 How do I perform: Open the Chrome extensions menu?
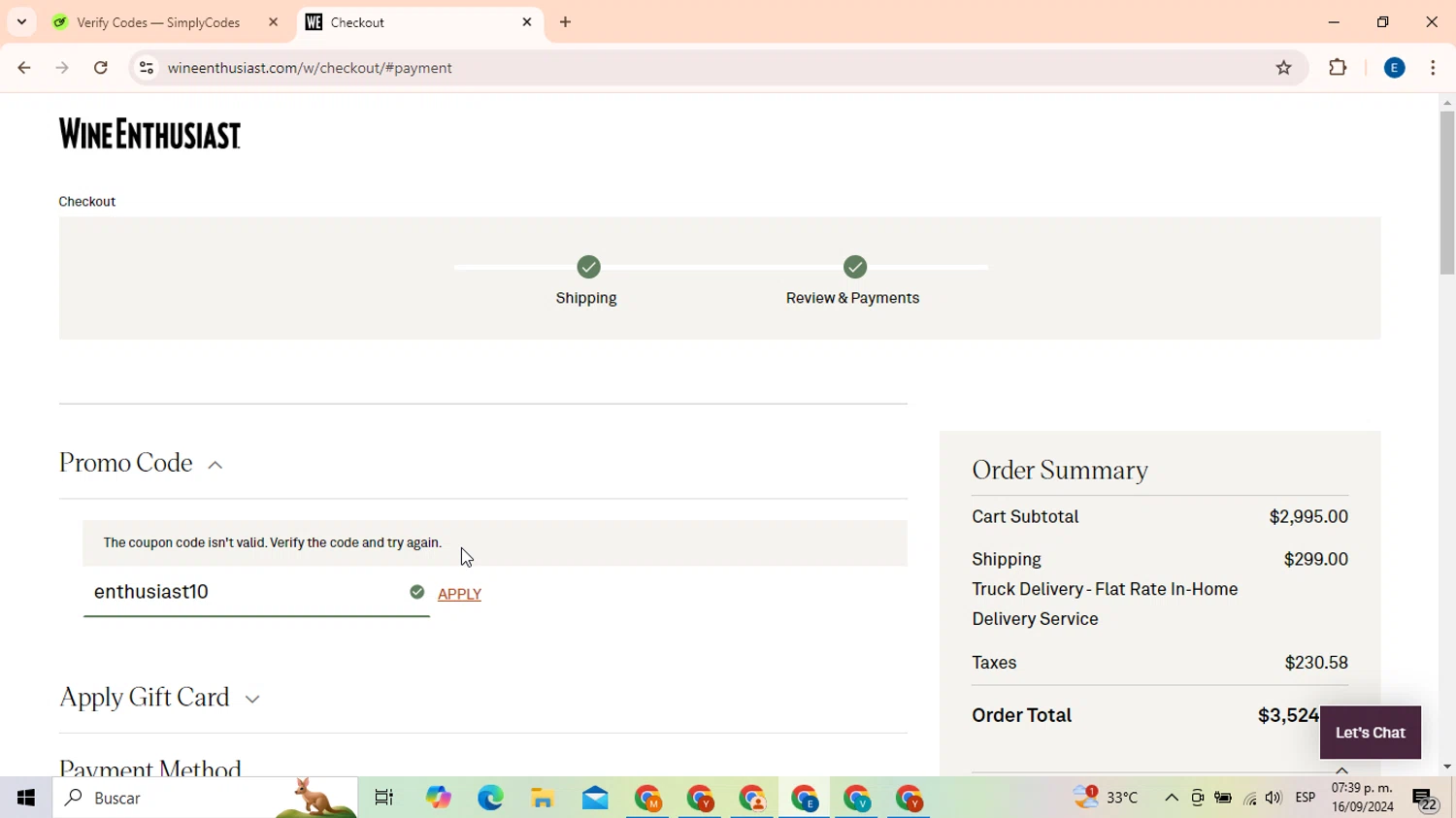[1338, 68]
